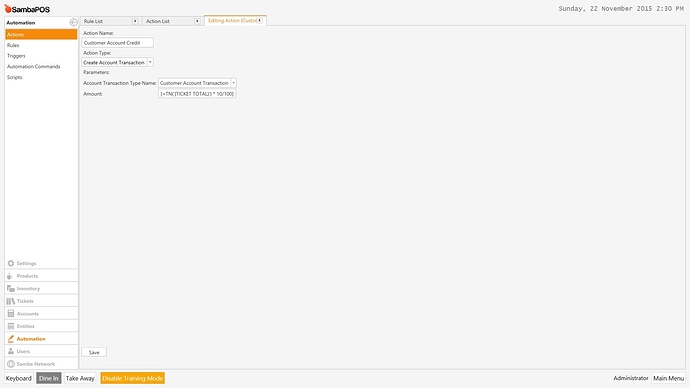Toggle the Dine In ticket type

(x=48, y=378)
